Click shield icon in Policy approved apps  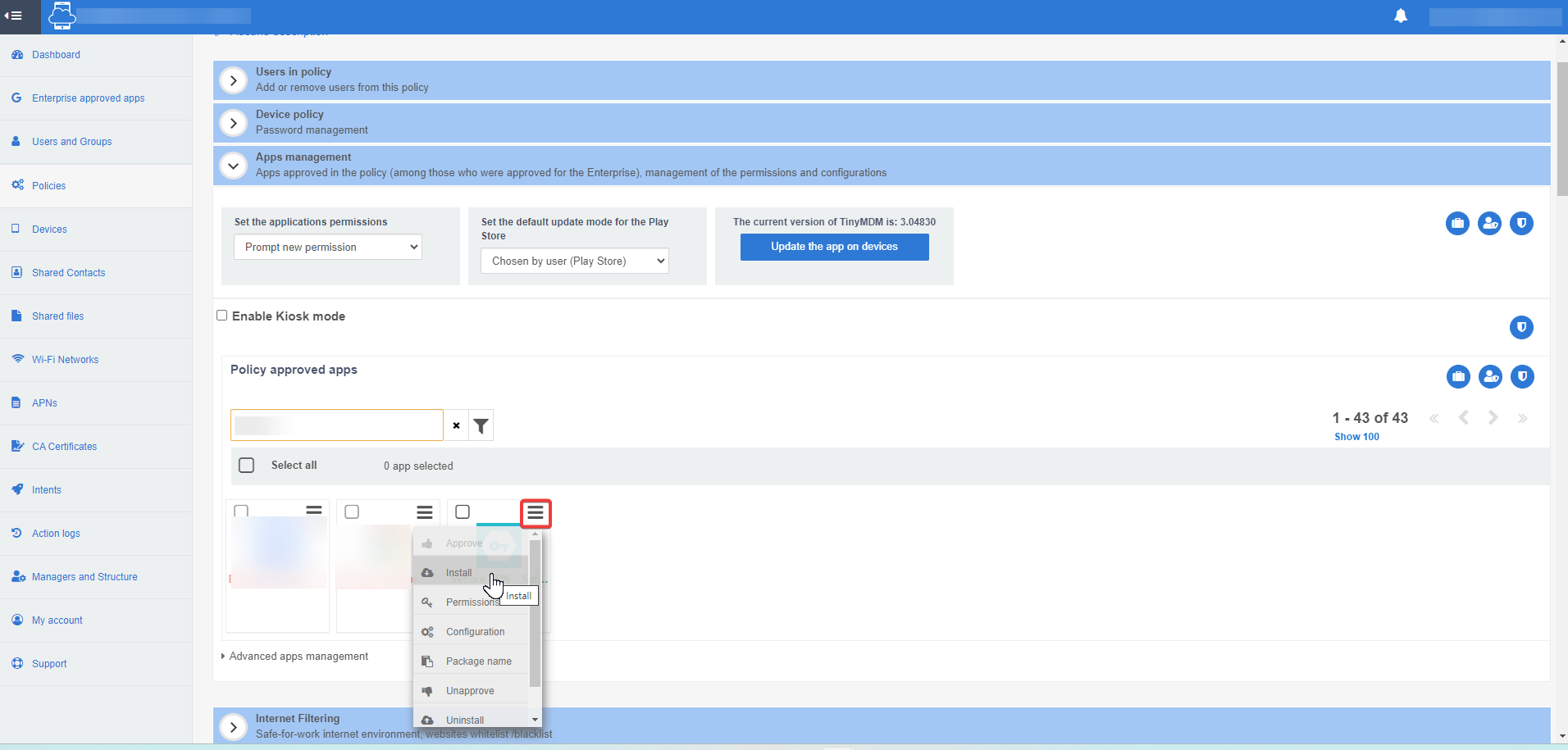pos(1522,376)
